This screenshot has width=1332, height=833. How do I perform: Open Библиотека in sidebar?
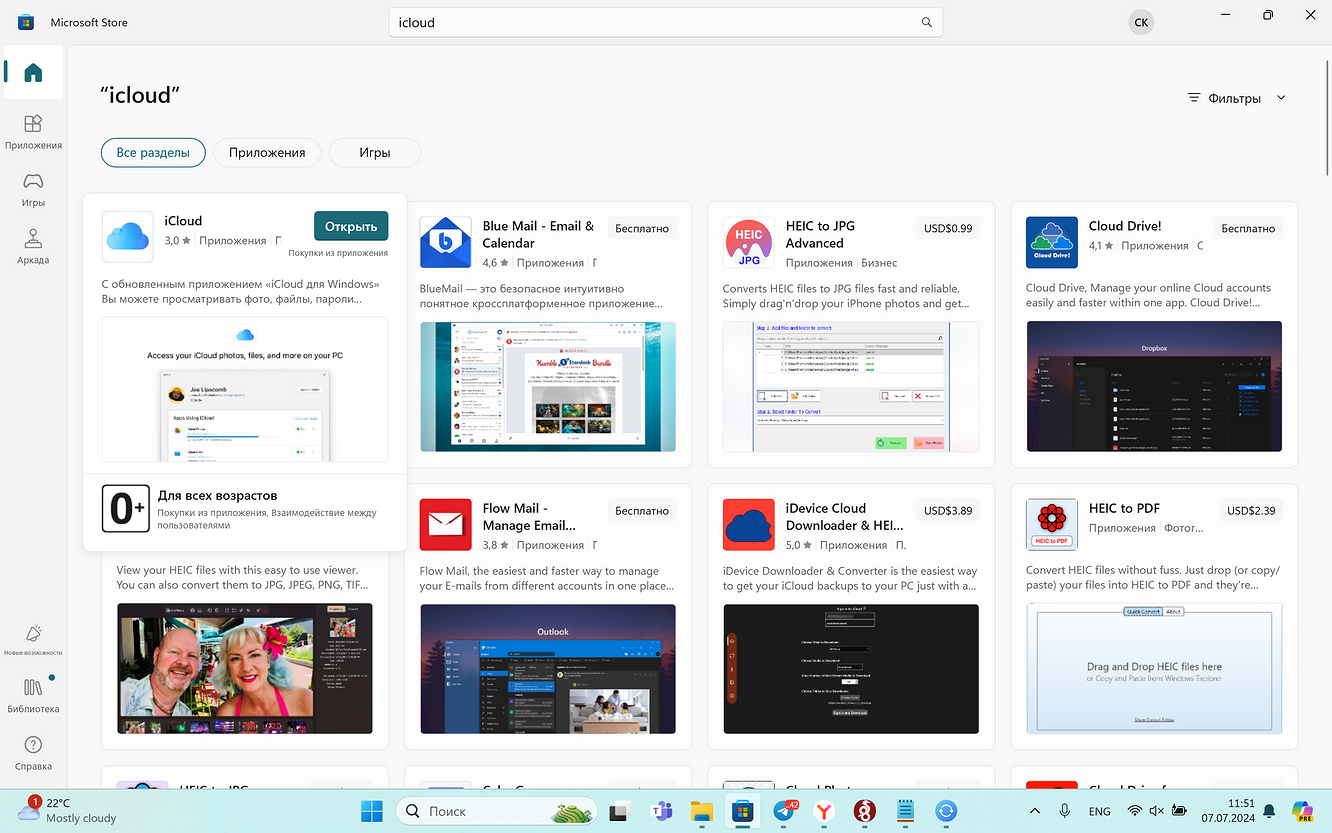[33, 694]
